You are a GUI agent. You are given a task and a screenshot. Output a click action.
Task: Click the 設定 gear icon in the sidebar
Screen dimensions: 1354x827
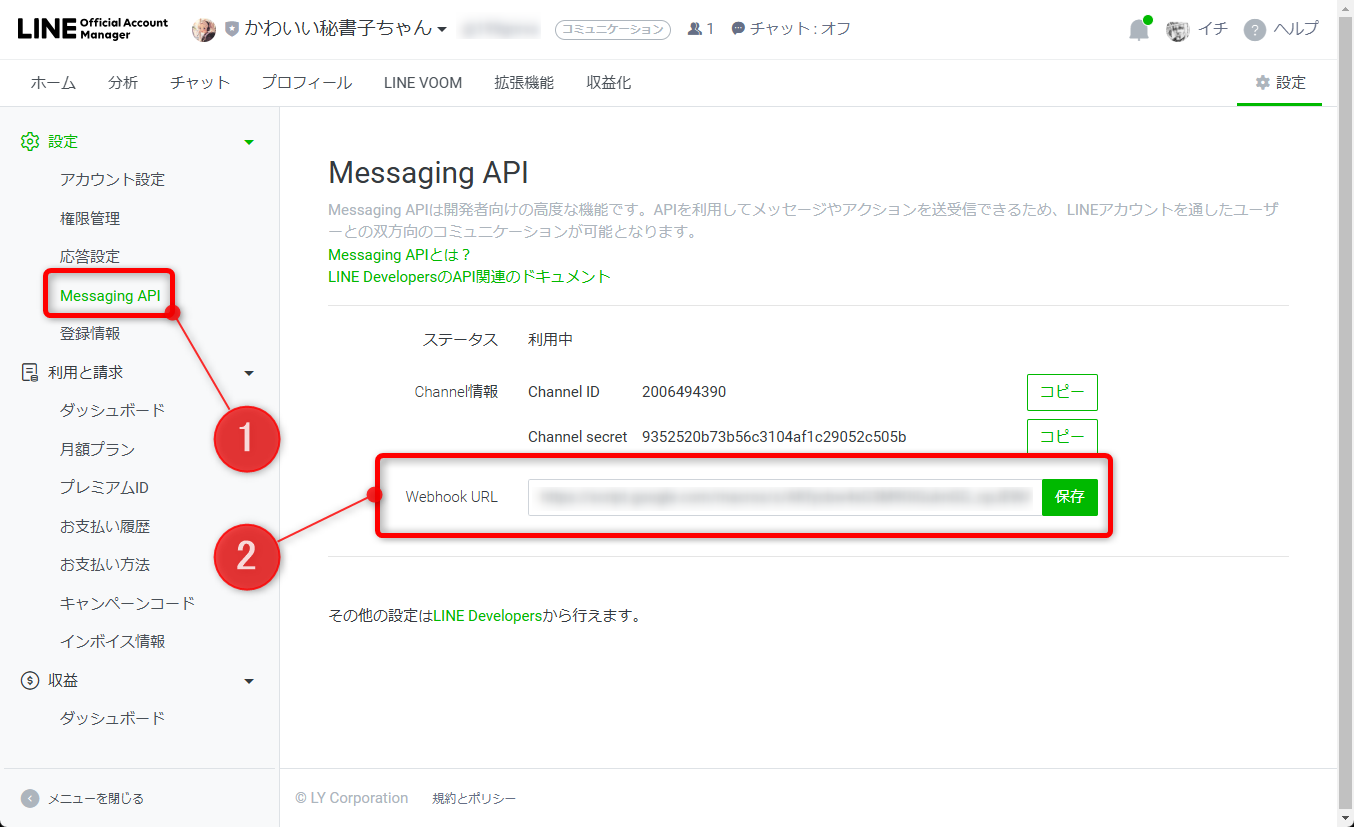[30, 141]
